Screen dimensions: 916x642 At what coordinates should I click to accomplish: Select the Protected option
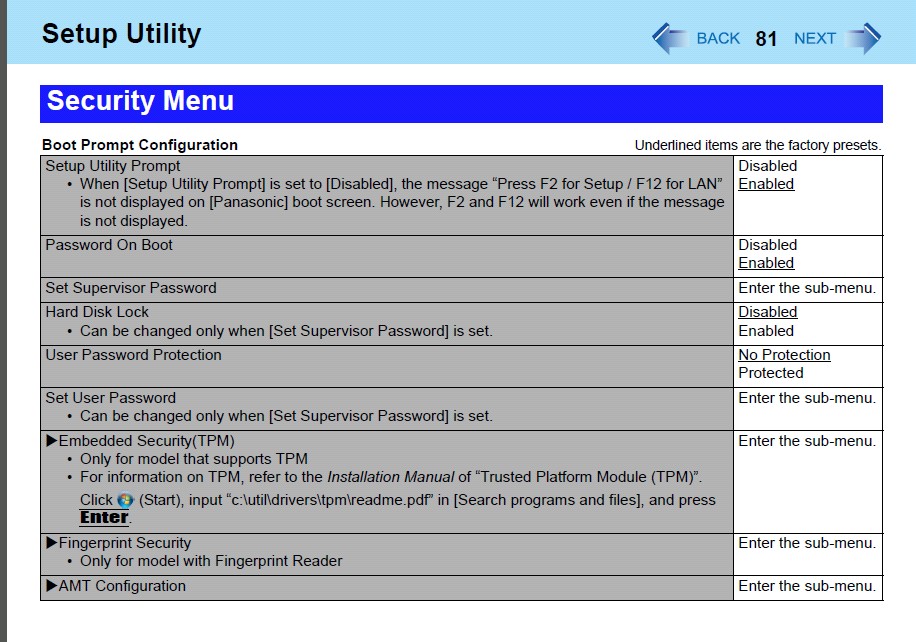tap(771, 373)
